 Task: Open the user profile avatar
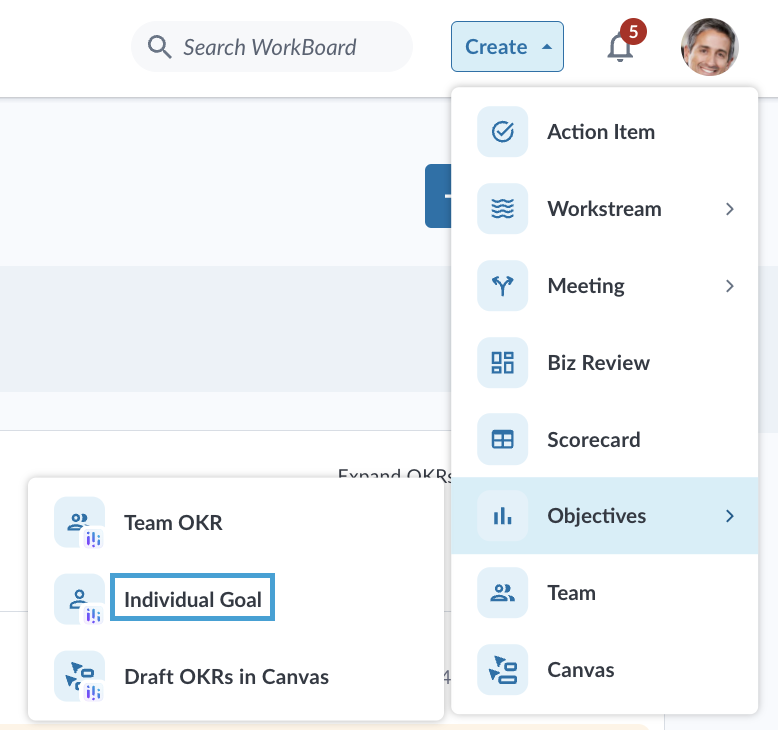[x=709, y=47]
